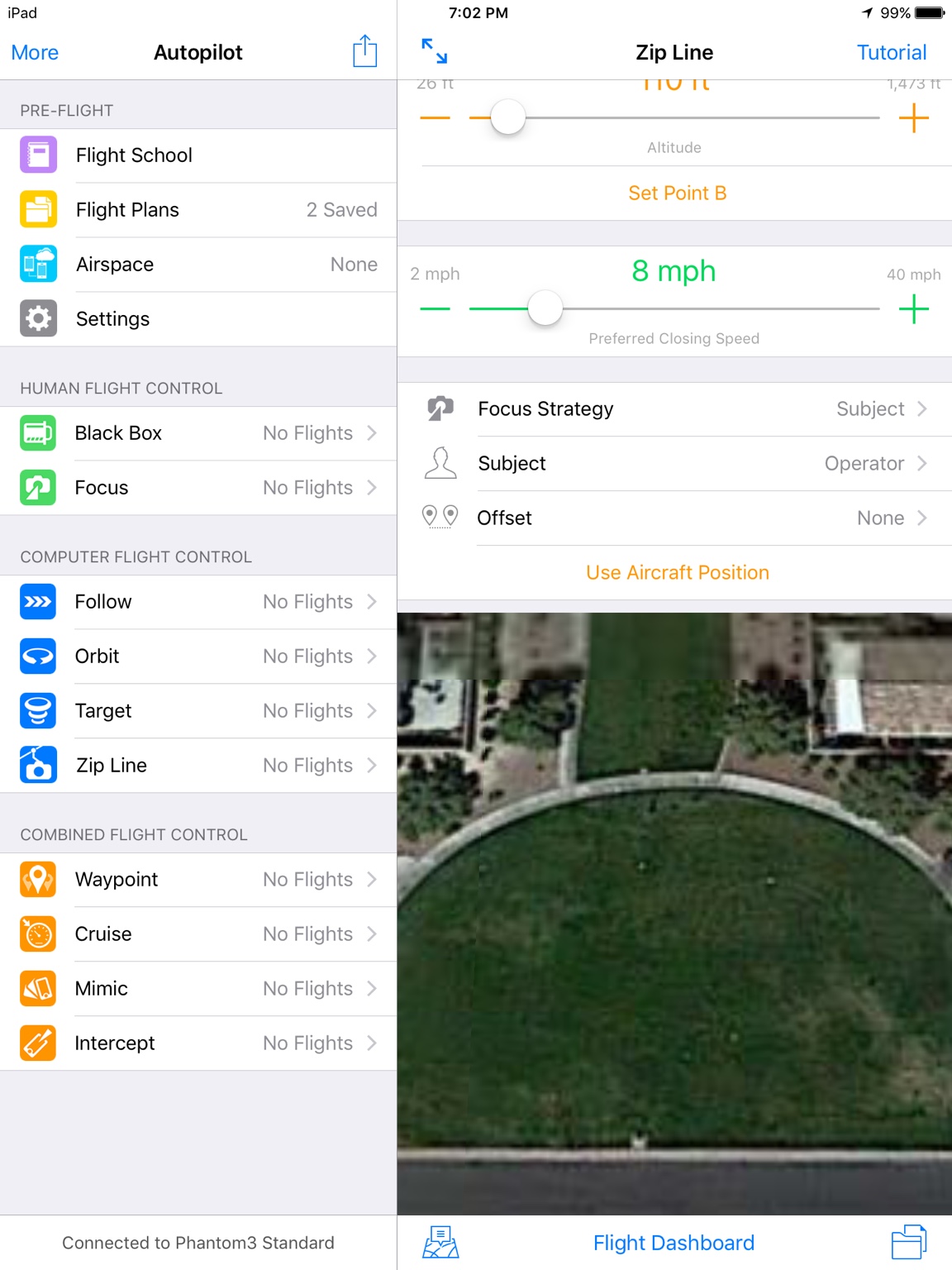This screenshot has height=1270, width=952.
Task: Tap the 7:02 PM clock
Action: click(478, 13)
